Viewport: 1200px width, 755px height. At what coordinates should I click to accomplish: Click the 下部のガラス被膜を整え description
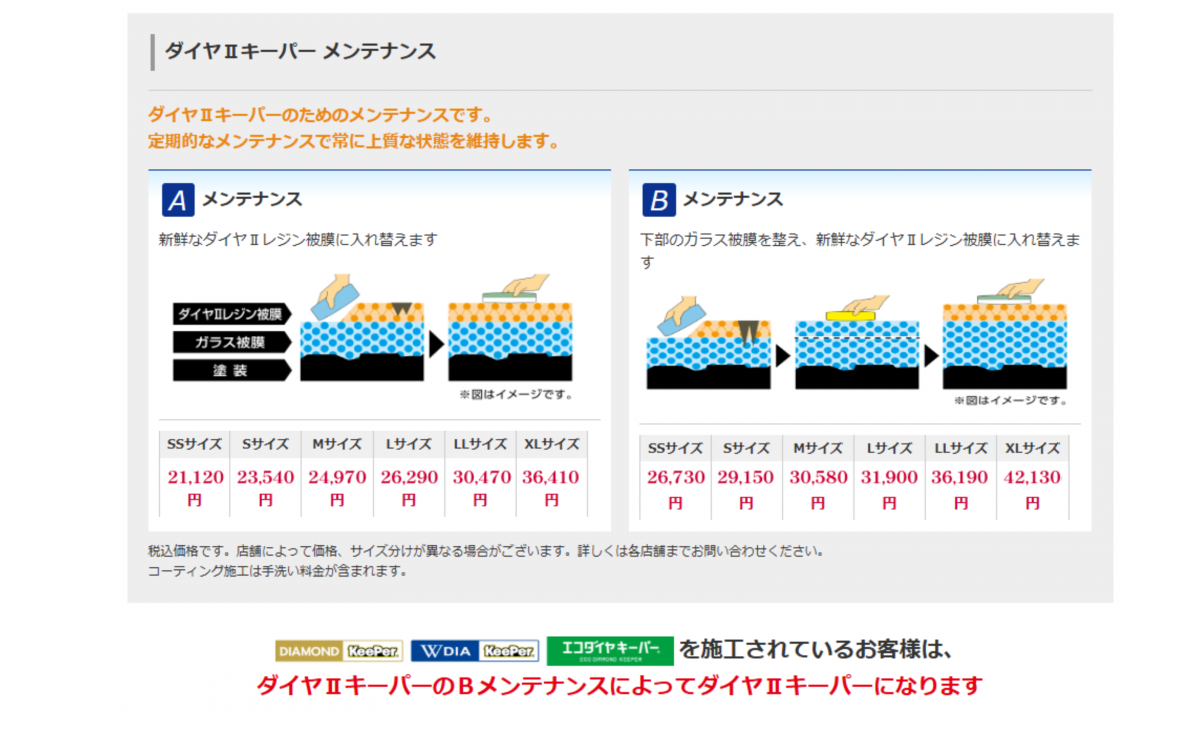pos(860,251)
